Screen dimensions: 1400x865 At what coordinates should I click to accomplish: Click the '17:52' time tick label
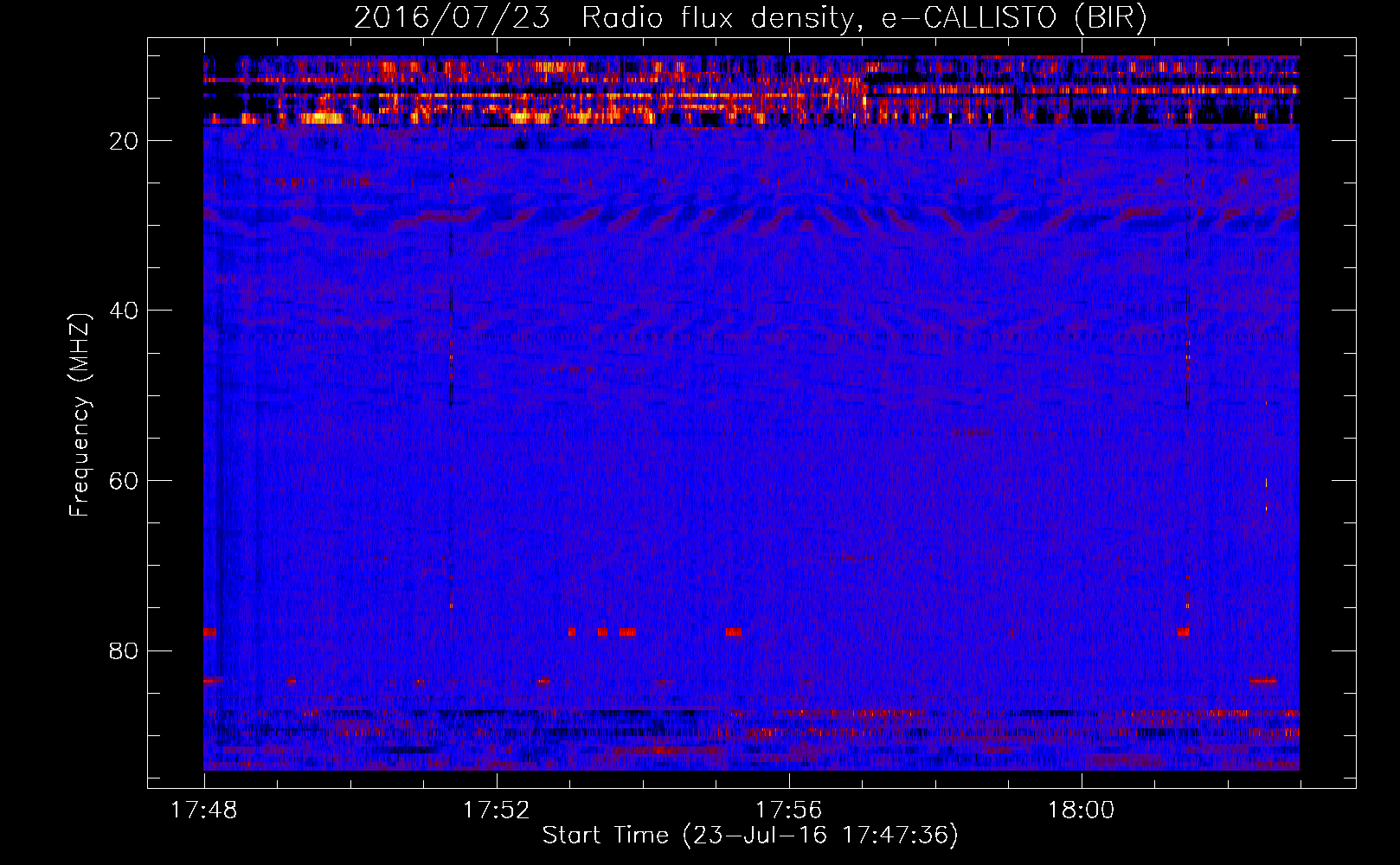pyautogui.click(x=497, y=811)
